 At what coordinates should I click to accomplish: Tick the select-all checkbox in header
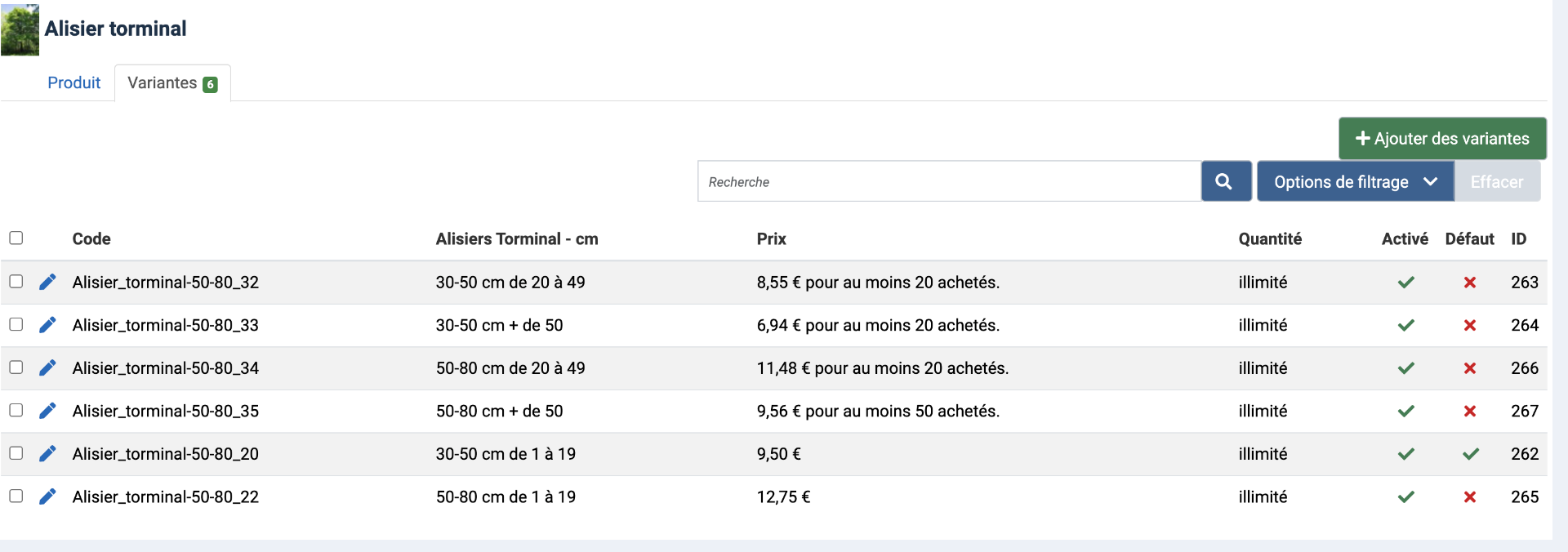pyautogui.click(x=16, y=238)
